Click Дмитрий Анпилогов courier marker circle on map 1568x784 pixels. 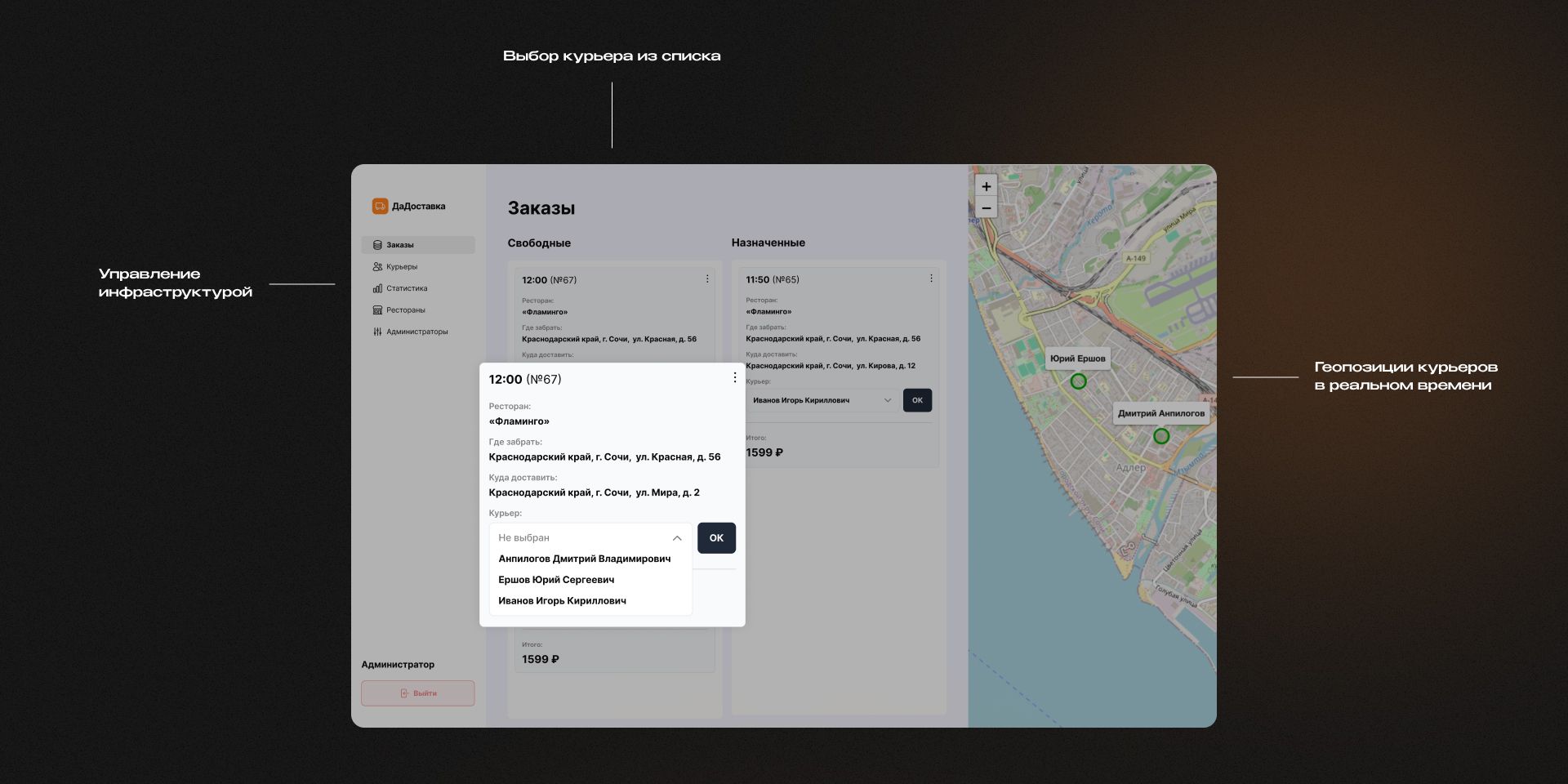click(x=1161, y=436)
